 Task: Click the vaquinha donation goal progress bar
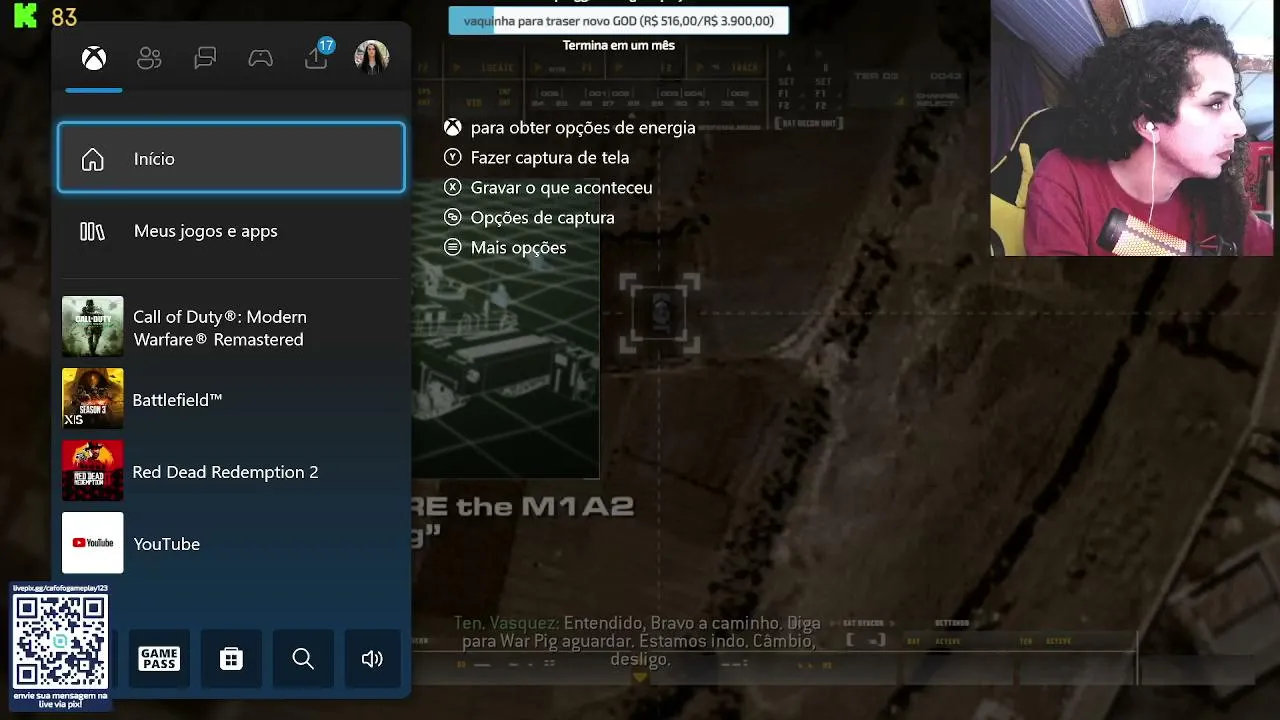[618, 21]
